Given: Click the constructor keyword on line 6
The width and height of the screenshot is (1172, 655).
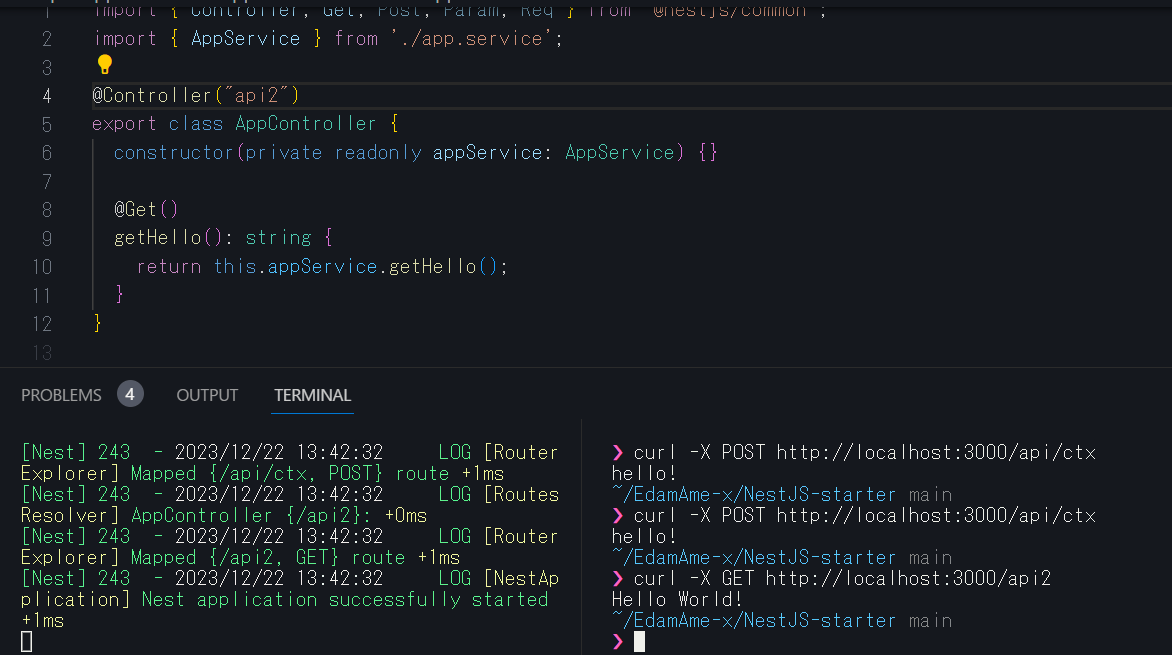Looking at the screenshot, I should pos(173,153).
